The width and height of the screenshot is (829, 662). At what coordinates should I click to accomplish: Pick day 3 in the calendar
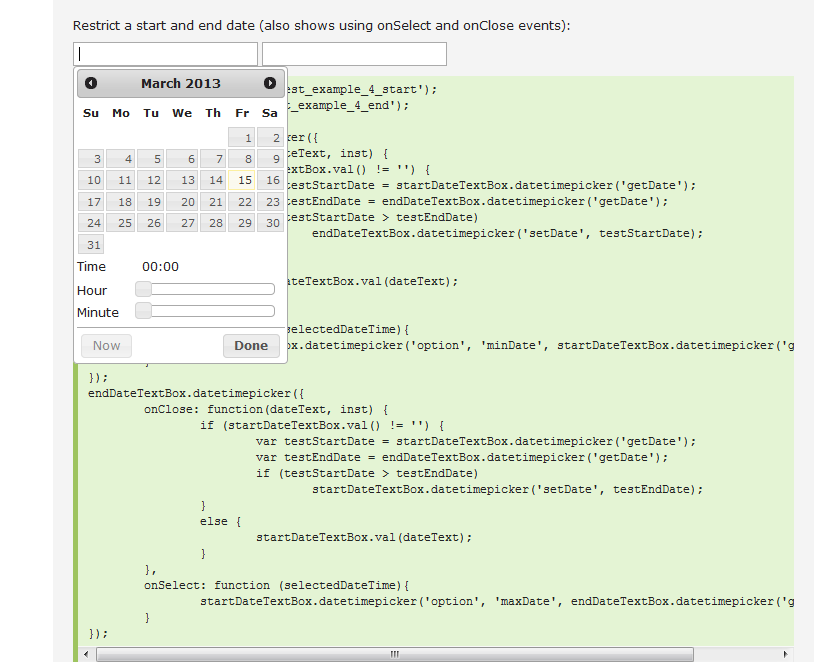[91, 159]
